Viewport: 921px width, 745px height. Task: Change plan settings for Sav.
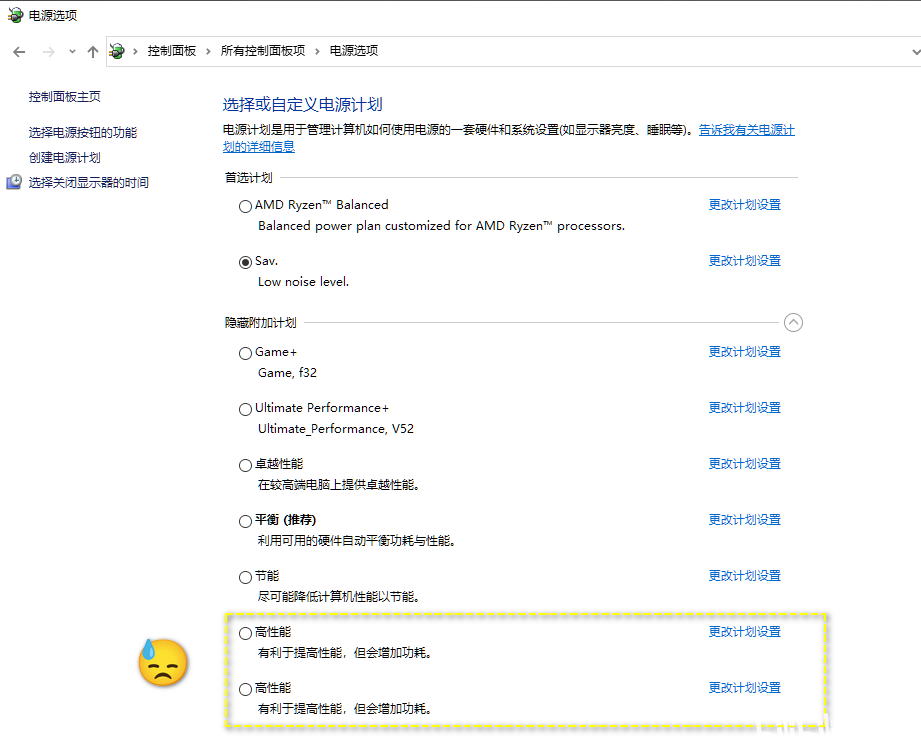pos(745,260)
